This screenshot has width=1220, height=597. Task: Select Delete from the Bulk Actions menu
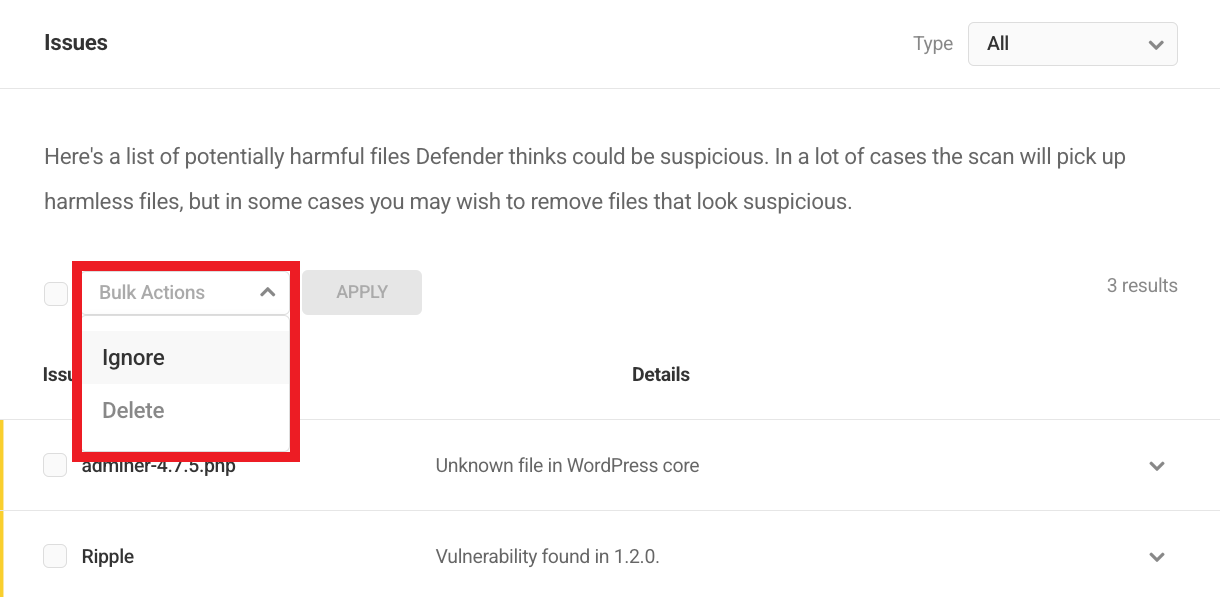[x=133, y=410]
